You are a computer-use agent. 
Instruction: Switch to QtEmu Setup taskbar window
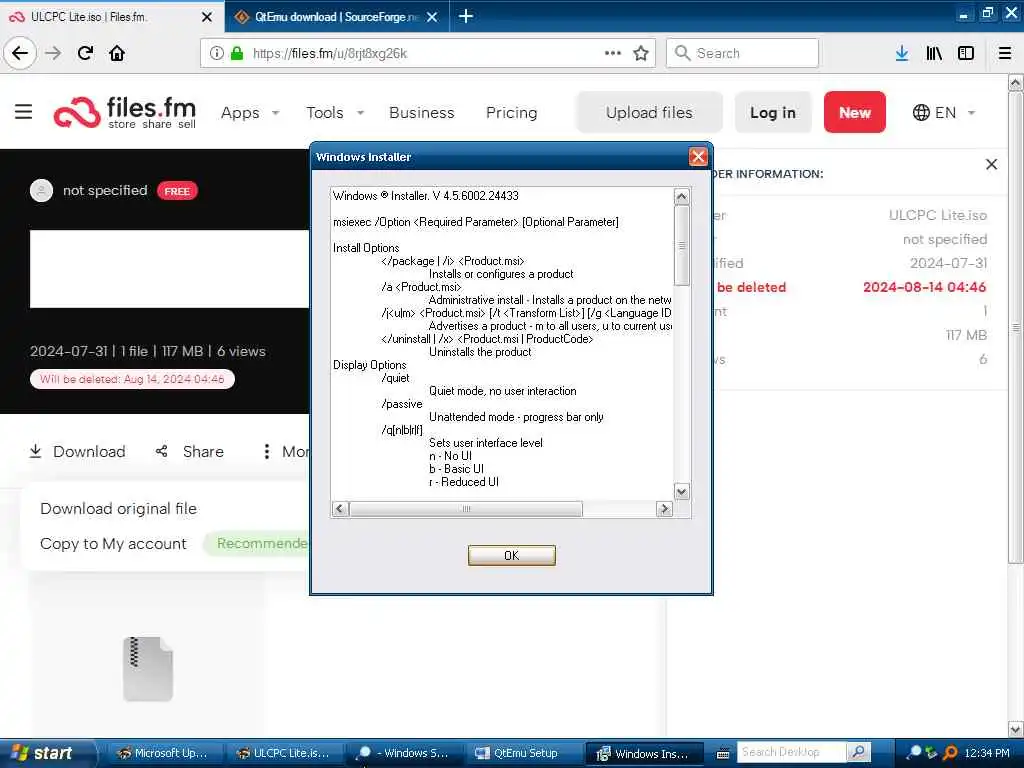524,753
